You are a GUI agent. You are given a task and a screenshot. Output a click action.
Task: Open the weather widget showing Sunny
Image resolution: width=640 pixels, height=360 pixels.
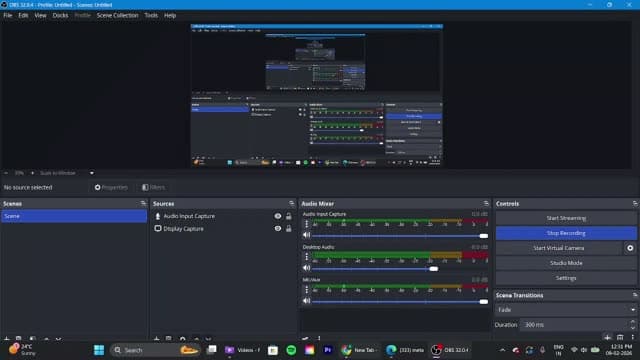coord(23,350)
